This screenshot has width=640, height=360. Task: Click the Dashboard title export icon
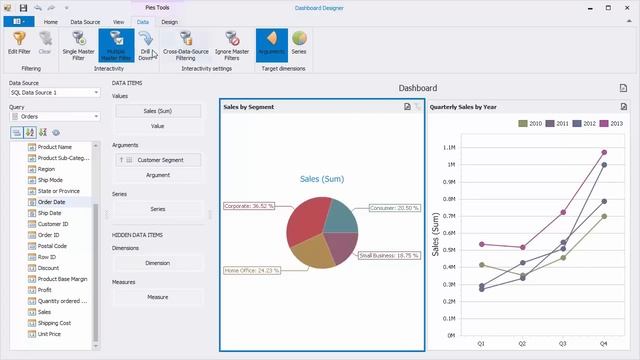tap(623, 88)
